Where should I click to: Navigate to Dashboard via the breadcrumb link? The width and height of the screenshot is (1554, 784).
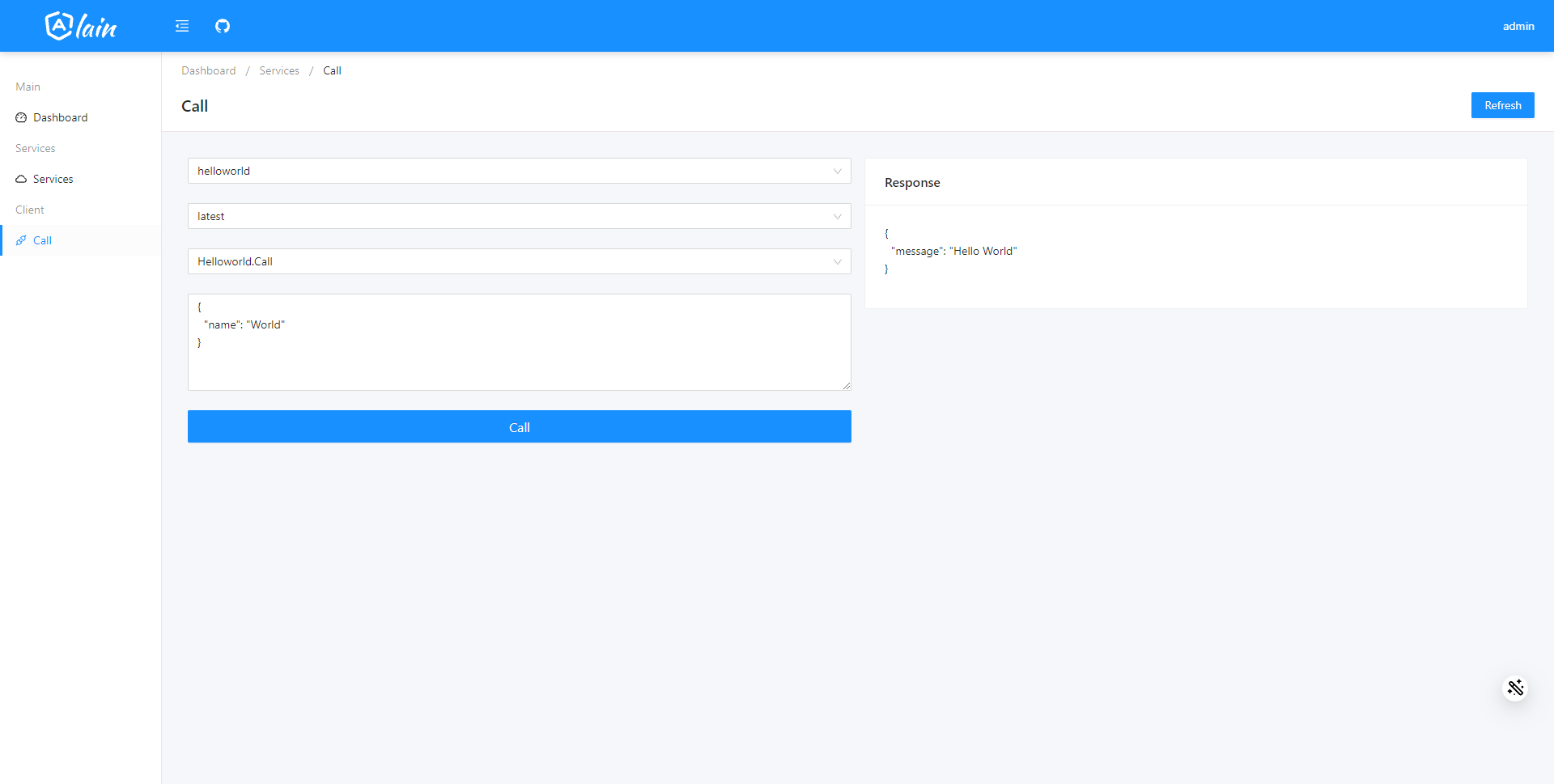point(208,70)
